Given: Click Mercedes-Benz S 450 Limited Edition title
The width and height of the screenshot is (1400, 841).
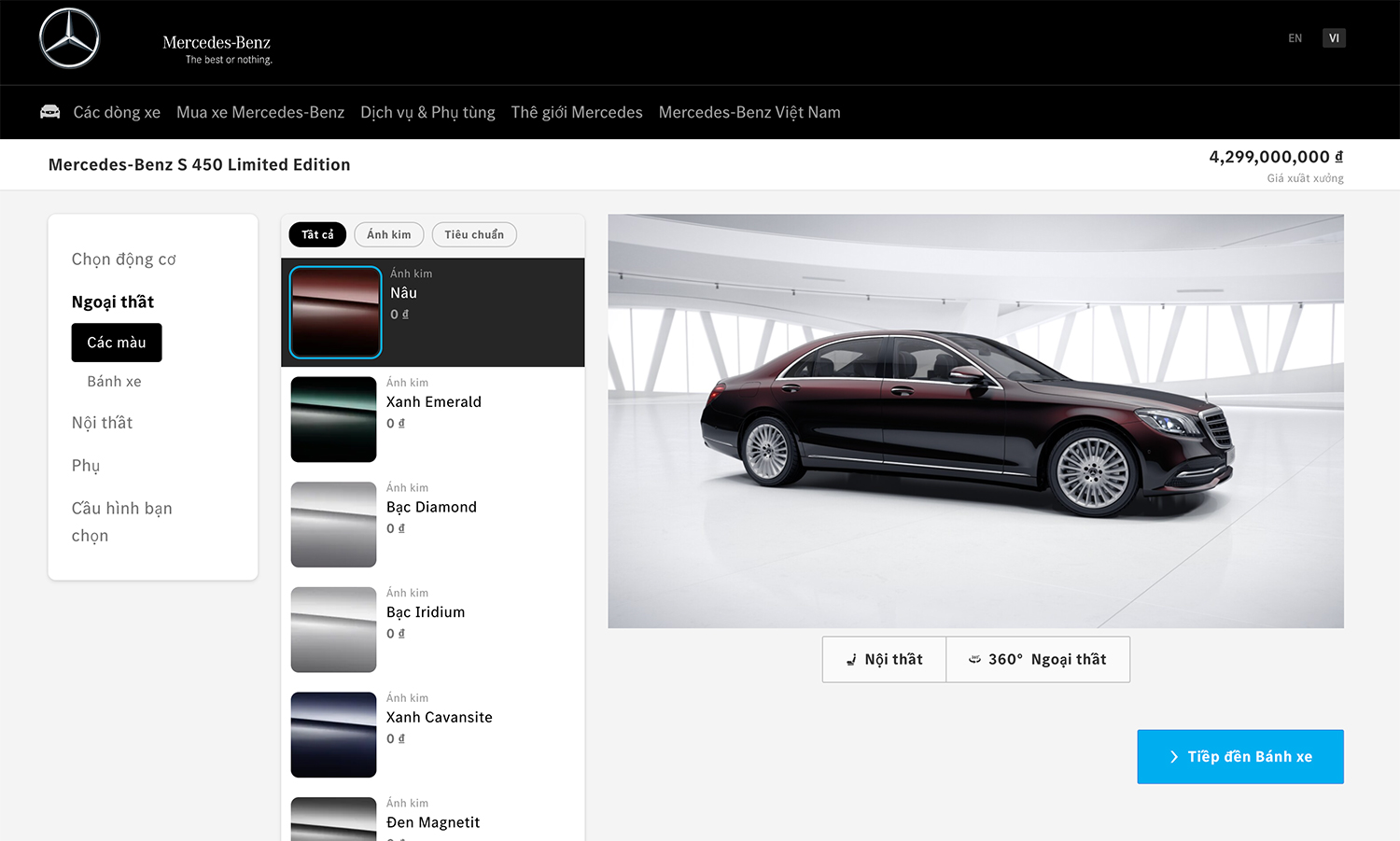Looking at the screenshot, I should pyautogui.click(x=200, y=164).
